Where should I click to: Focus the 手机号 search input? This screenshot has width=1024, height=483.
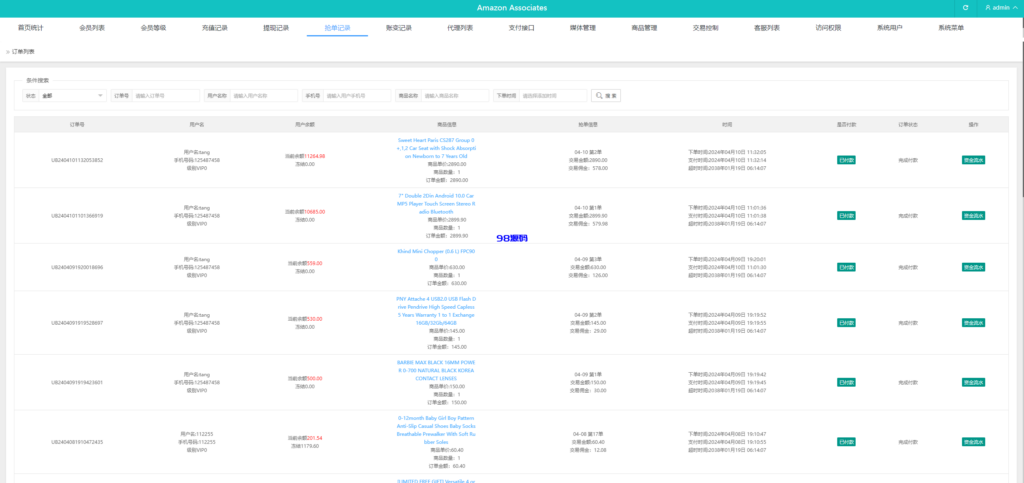pyautogui.click(x=357, y=95)
